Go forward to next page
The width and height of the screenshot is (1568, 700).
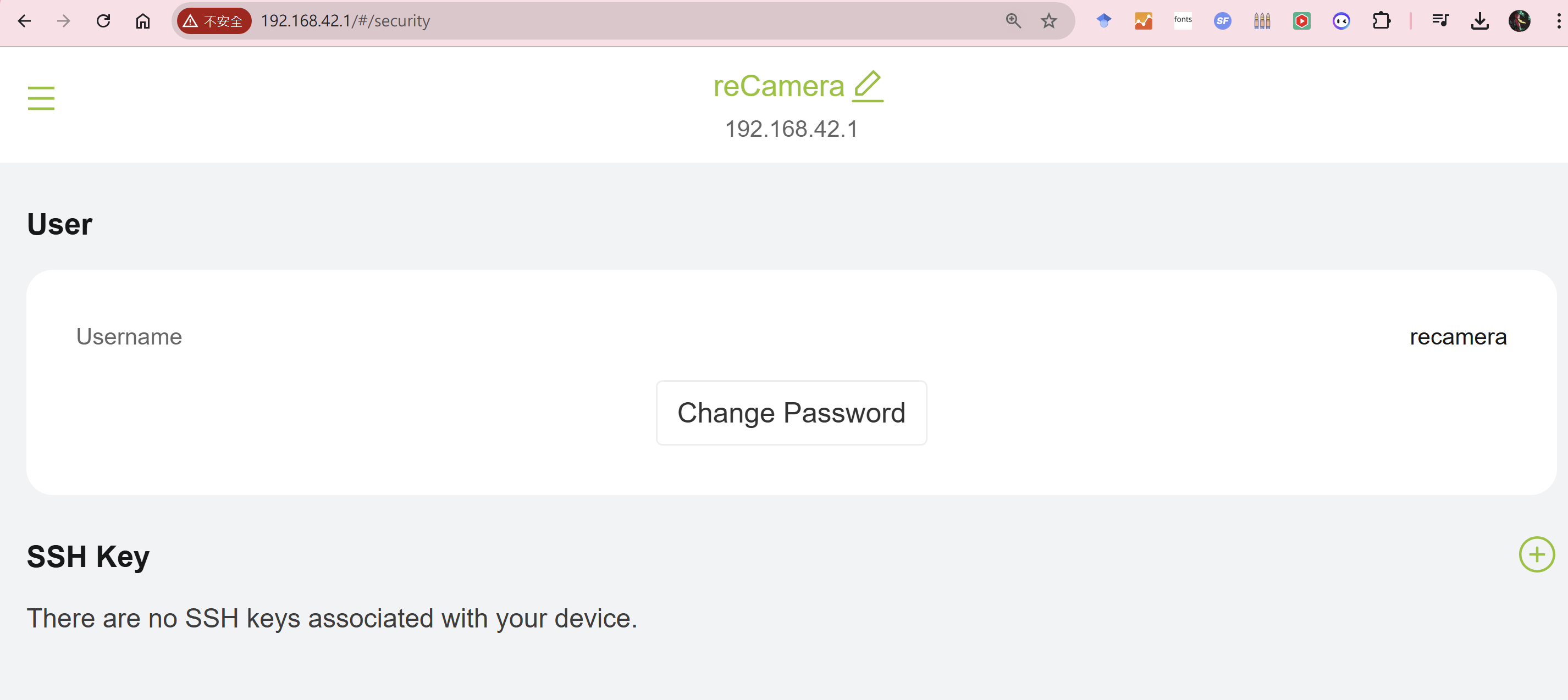tap(63, 21)
